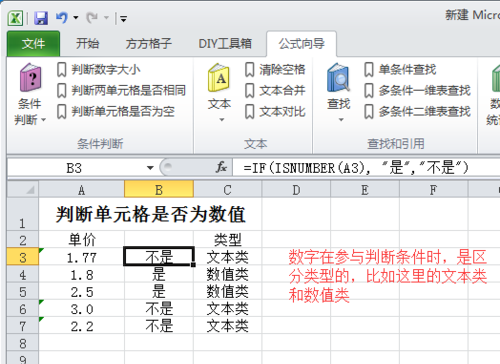
Task: Select cell containing 1.77
Action: tap(82, 257)
